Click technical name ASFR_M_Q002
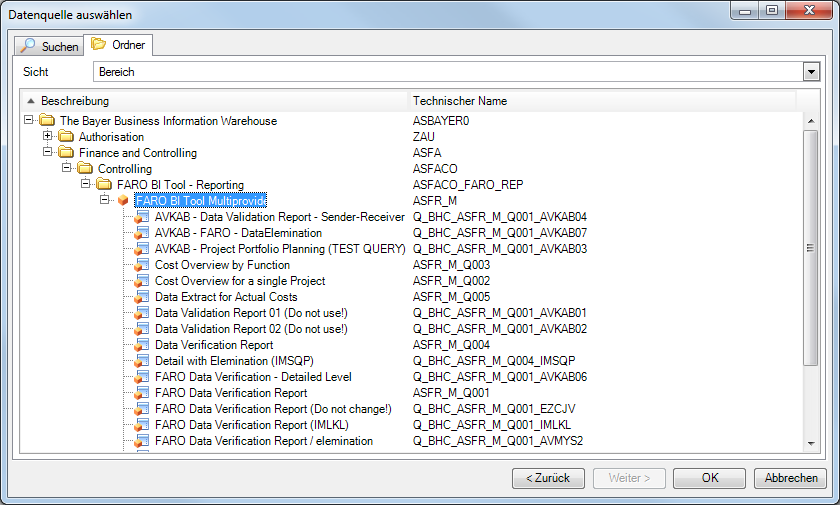 [451, 281]
